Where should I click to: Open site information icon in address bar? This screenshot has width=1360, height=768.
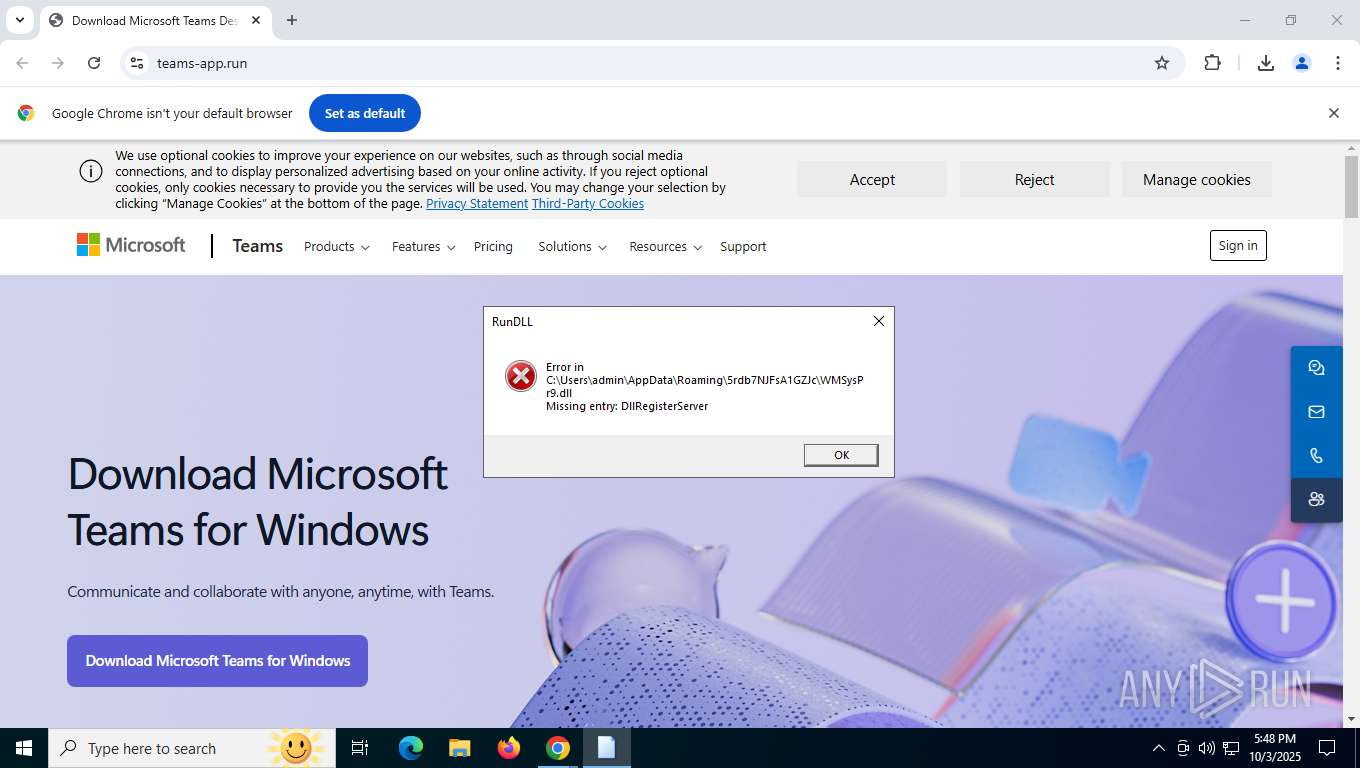137,63
